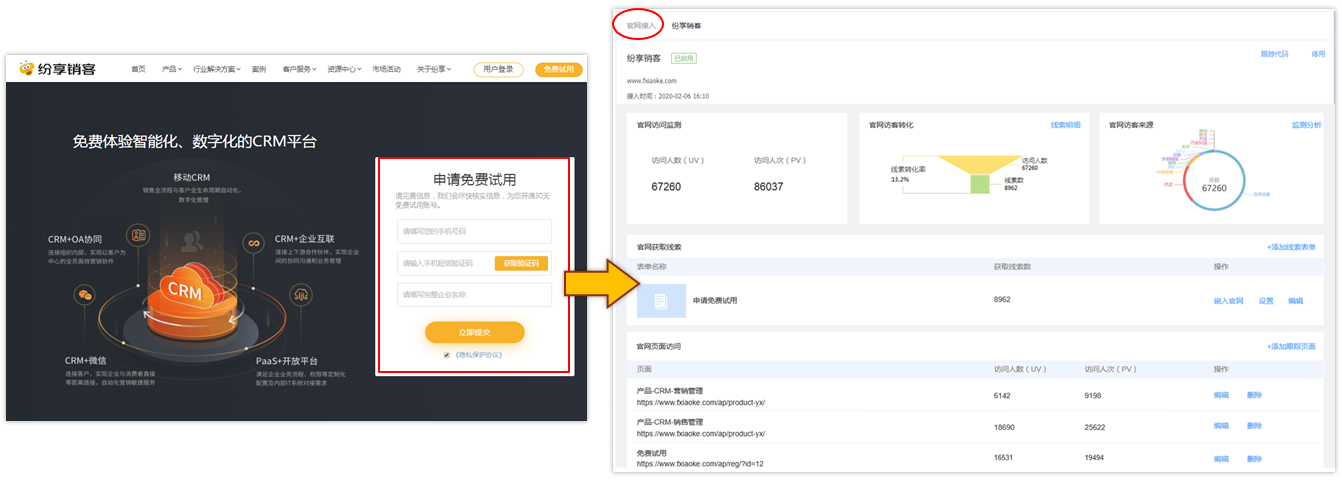Click 嵌入官网 for 申请免费试用 form

(x=1228, y=301)
